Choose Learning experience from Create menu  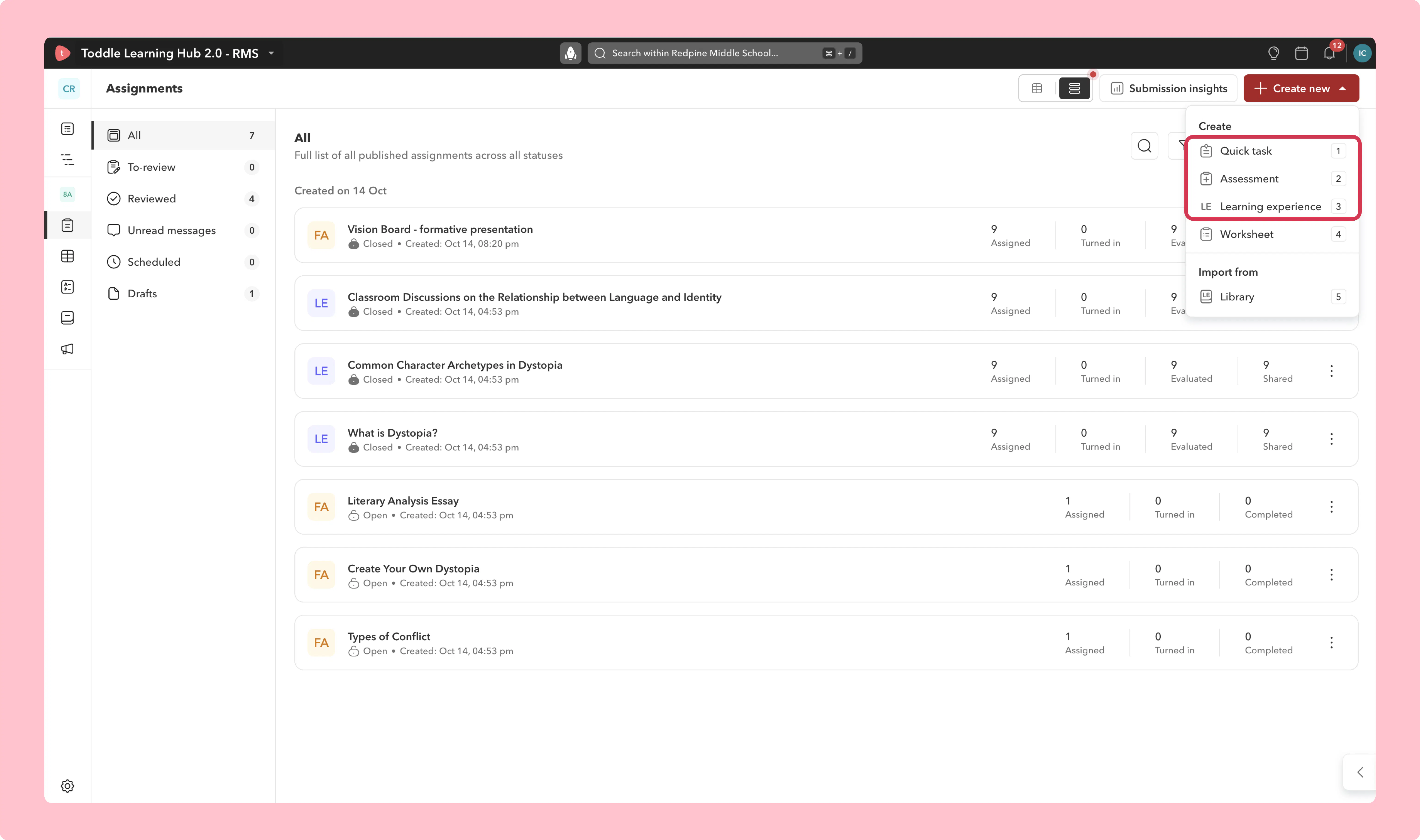(1272, 207)
